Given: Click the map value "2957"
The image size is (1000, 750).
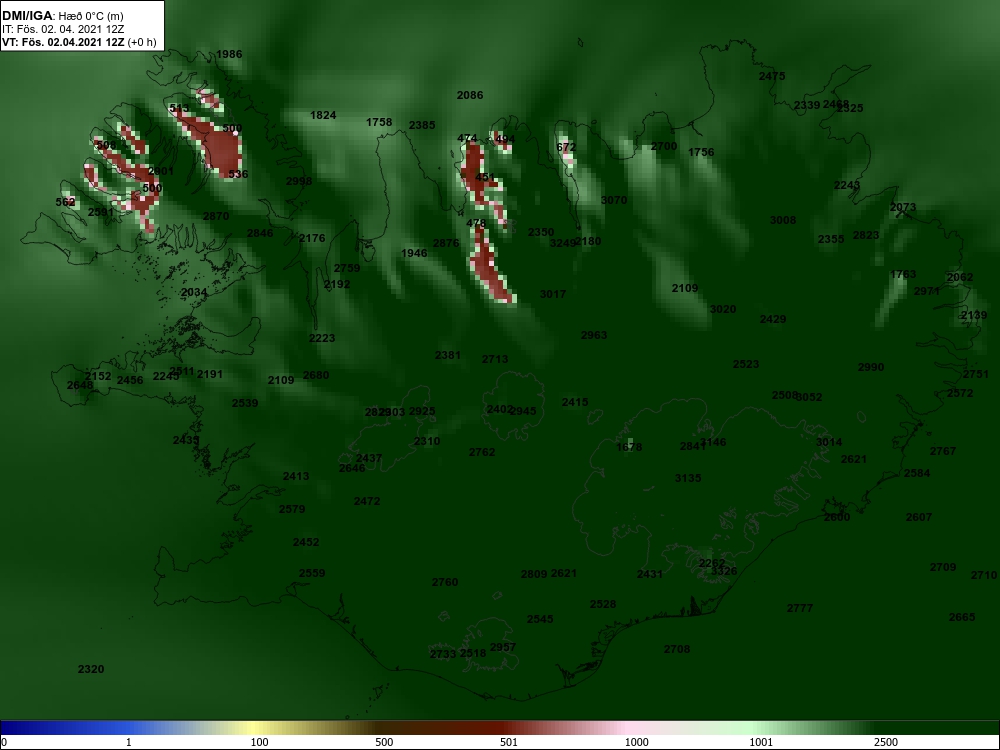Looking at the screenshot, I should click(x=503, y=647).
